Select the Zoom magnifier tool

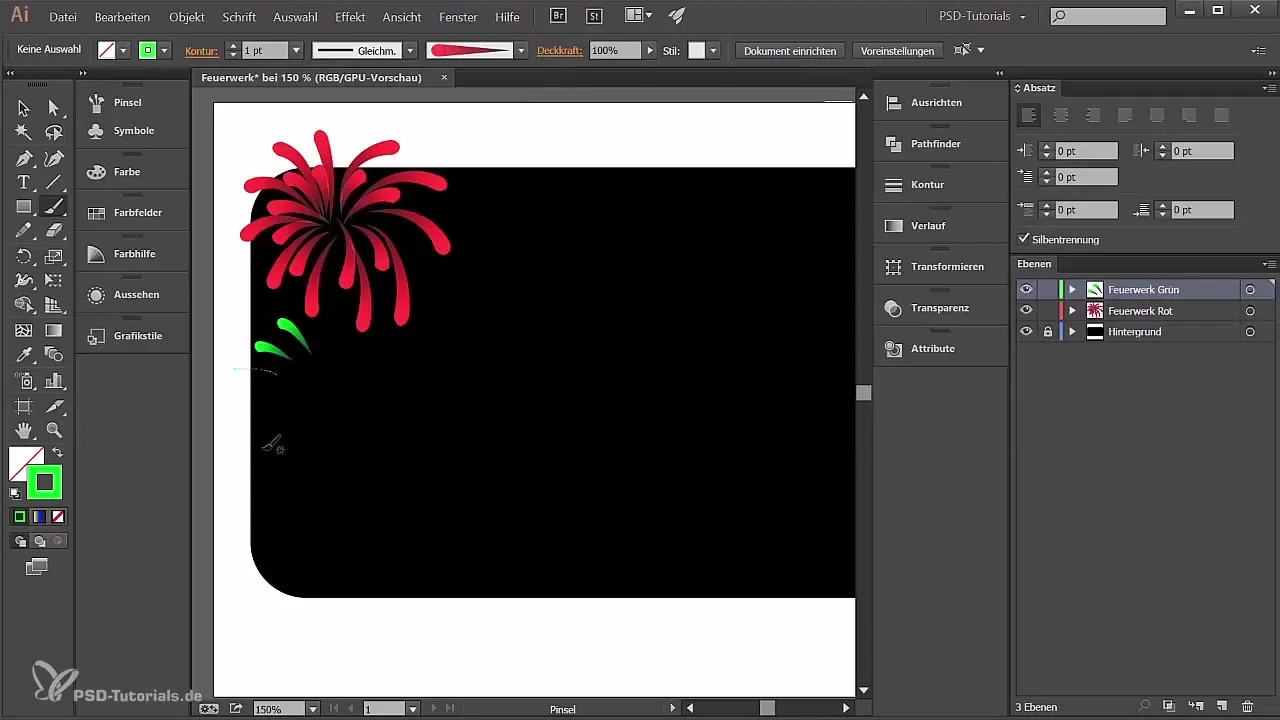coord(54,431)
